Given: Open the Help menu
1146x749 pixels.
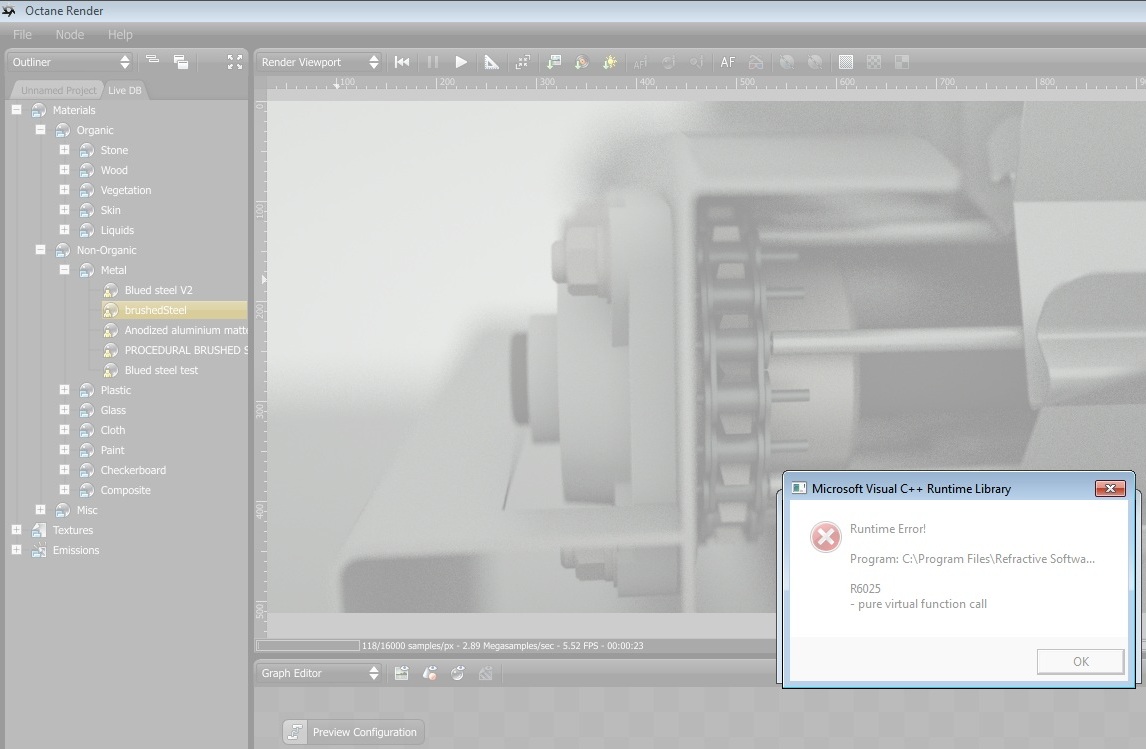Looking at the screenshot, I should pyautogui.click(x=121, y=34).
